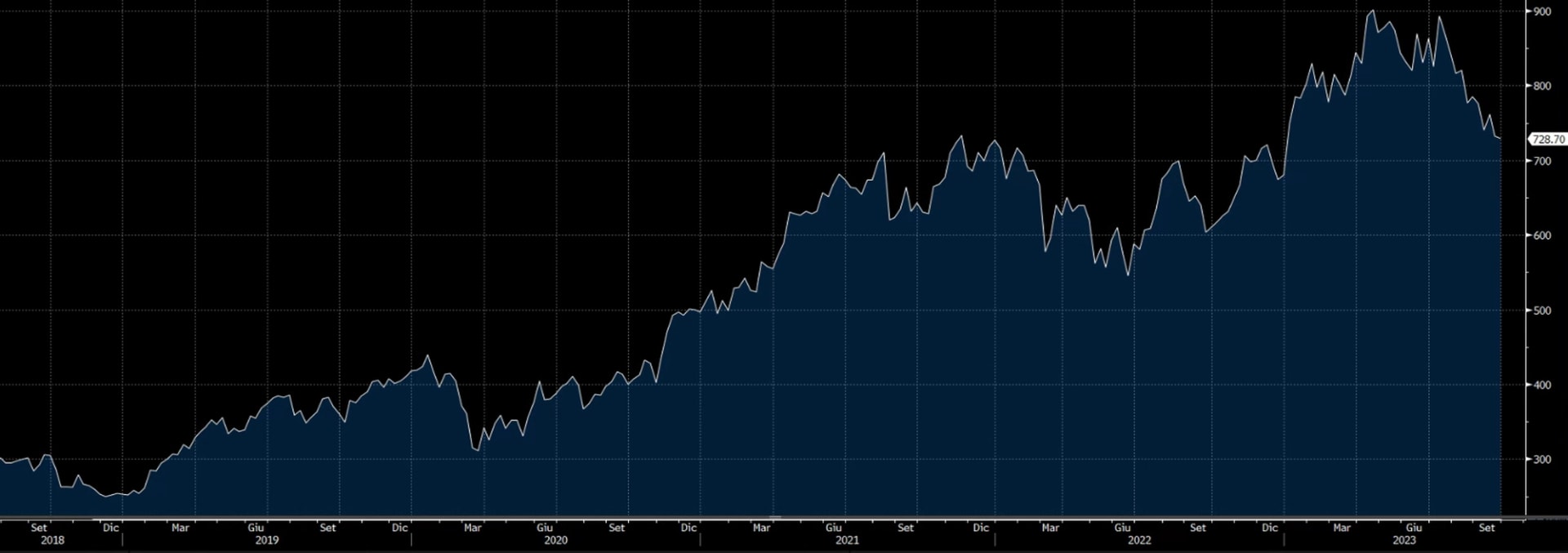The width and height of the screenshot is (1568, 553).
Task: Select the 400 value on price axis
Action: point(1542,385)
